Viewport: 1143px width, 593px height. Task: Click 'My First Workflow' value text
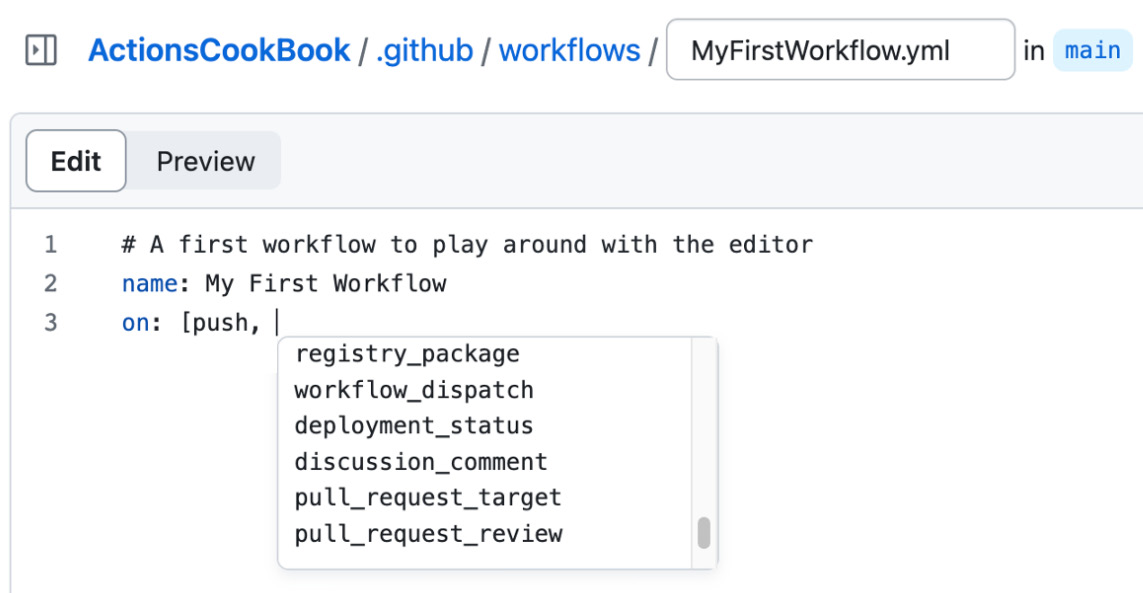point(326,283)
